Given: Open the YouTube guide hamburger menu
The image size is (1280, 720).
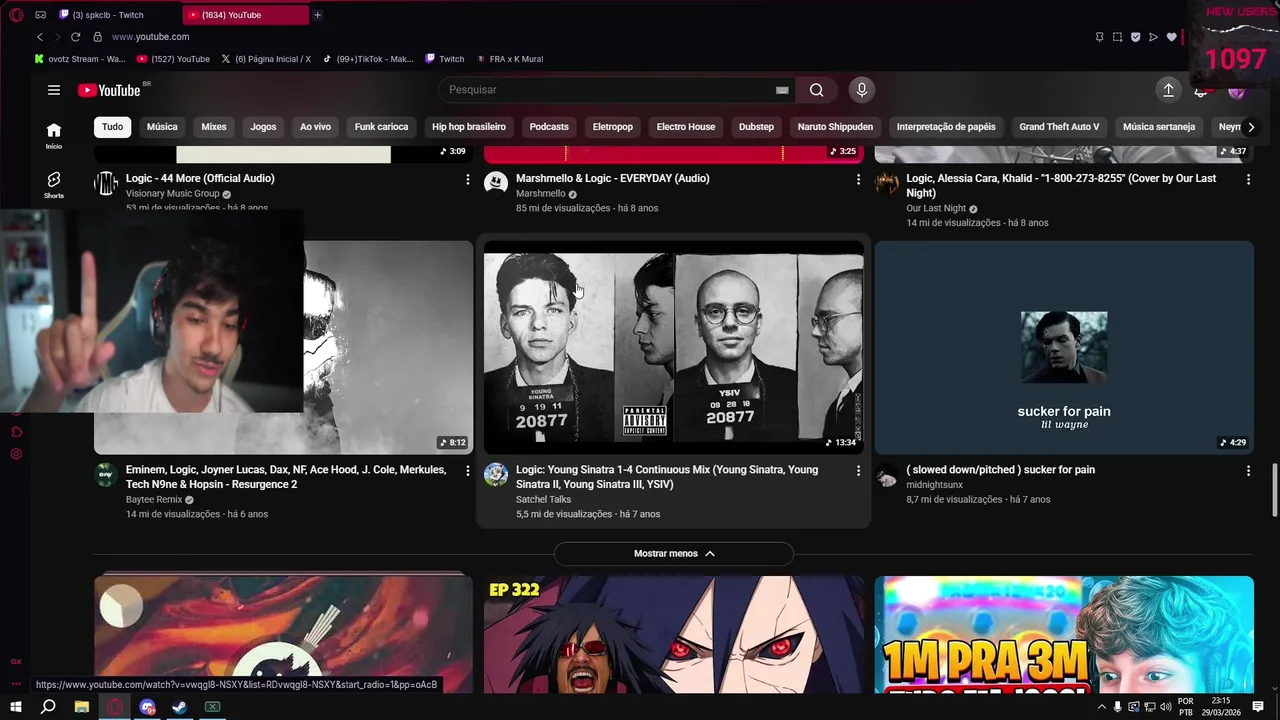Looking at the screenshot, I should (54, 90).
